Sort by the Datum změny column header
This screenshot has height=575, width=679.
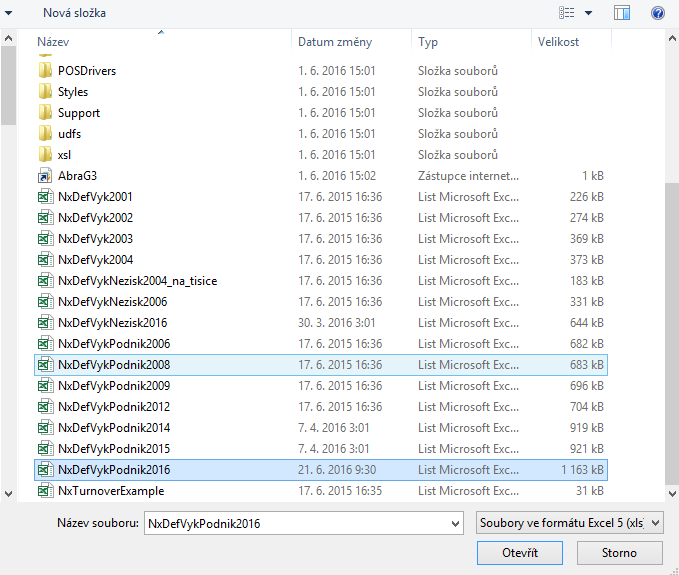334,42
